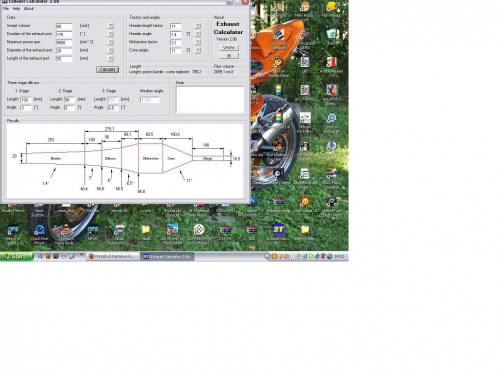The width and height of the screenshot is (500, 375).
Task: Click inside the Note text area
Action: click(210, 100)
